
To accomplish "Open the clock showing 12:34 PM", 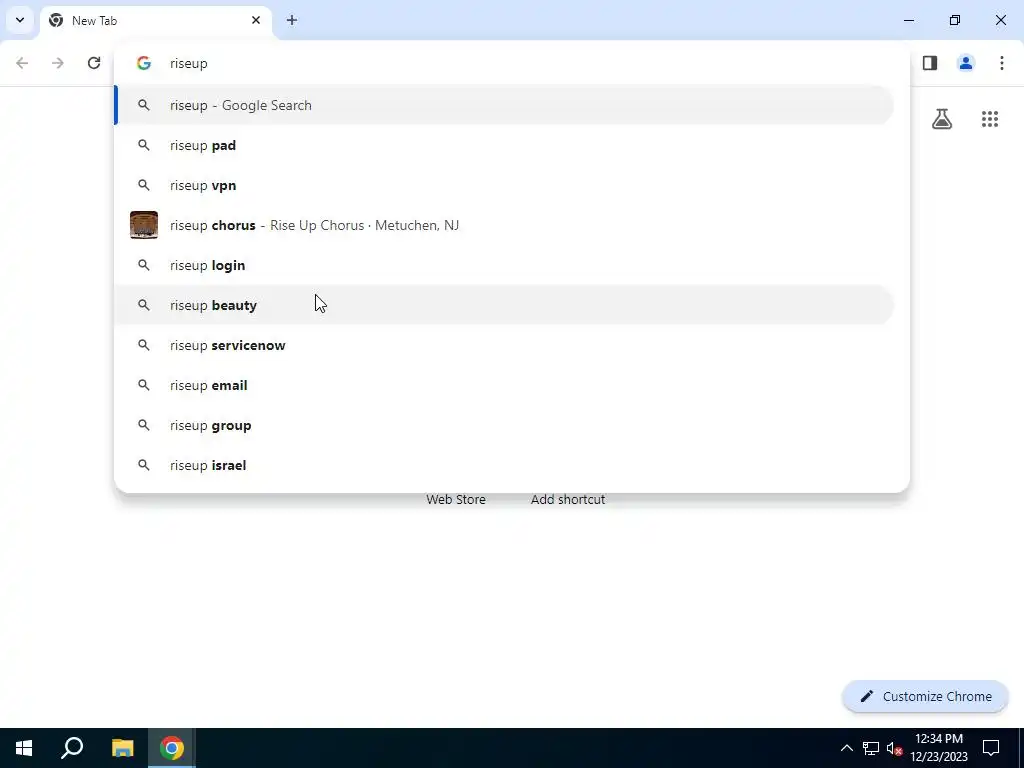I will (x=939, y=748).
